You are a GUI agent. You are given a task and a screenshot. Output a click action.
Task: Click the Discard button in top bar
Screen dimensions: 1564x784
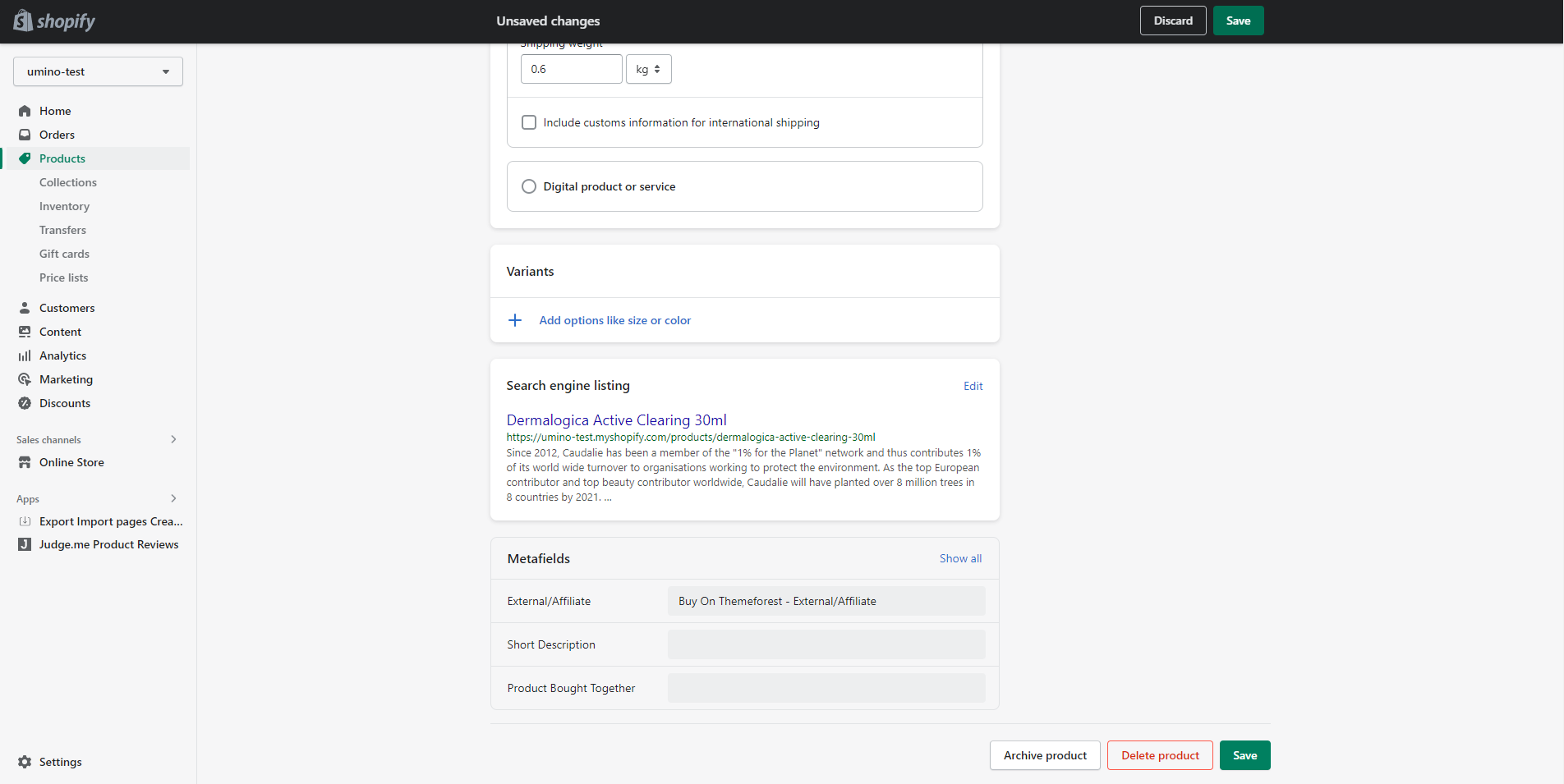click(x=1172, y=21)
